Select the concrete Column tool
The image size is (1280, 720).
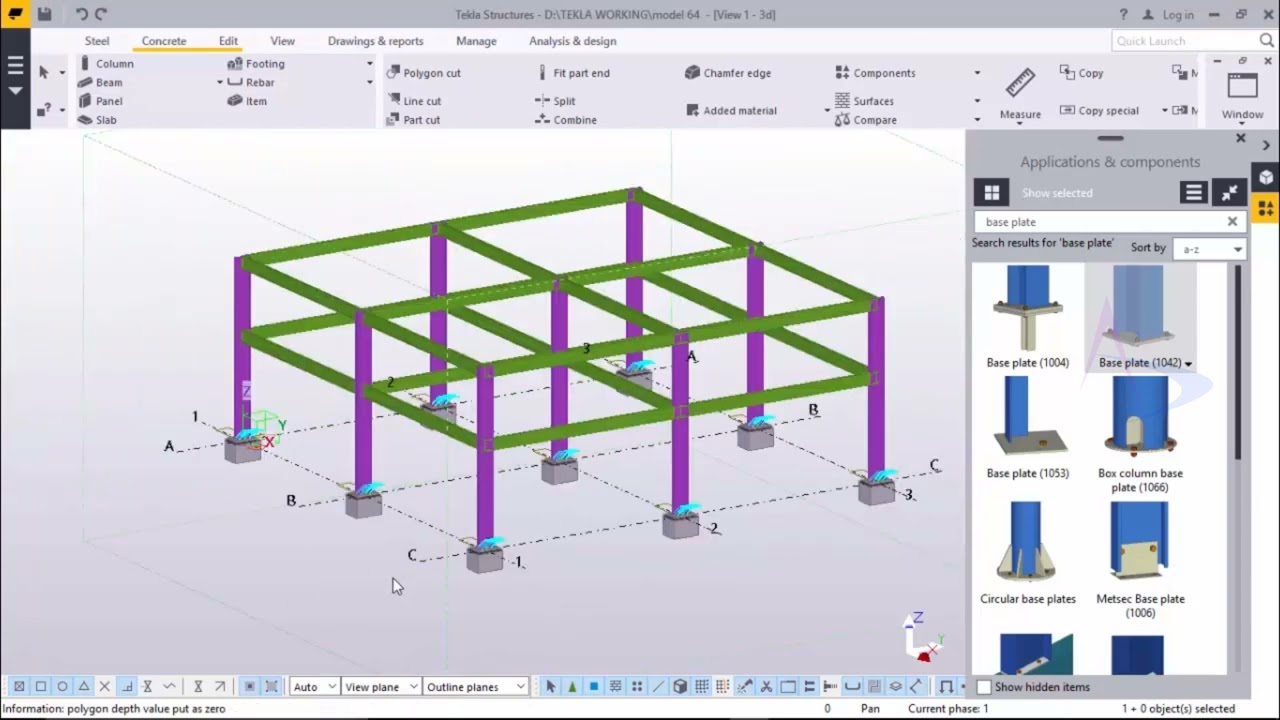tap(106, 63)
